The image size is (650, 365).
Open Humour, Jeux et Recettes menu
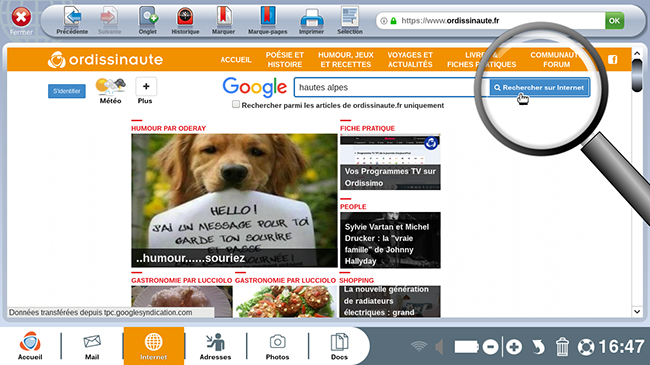[x=346, y=60]
